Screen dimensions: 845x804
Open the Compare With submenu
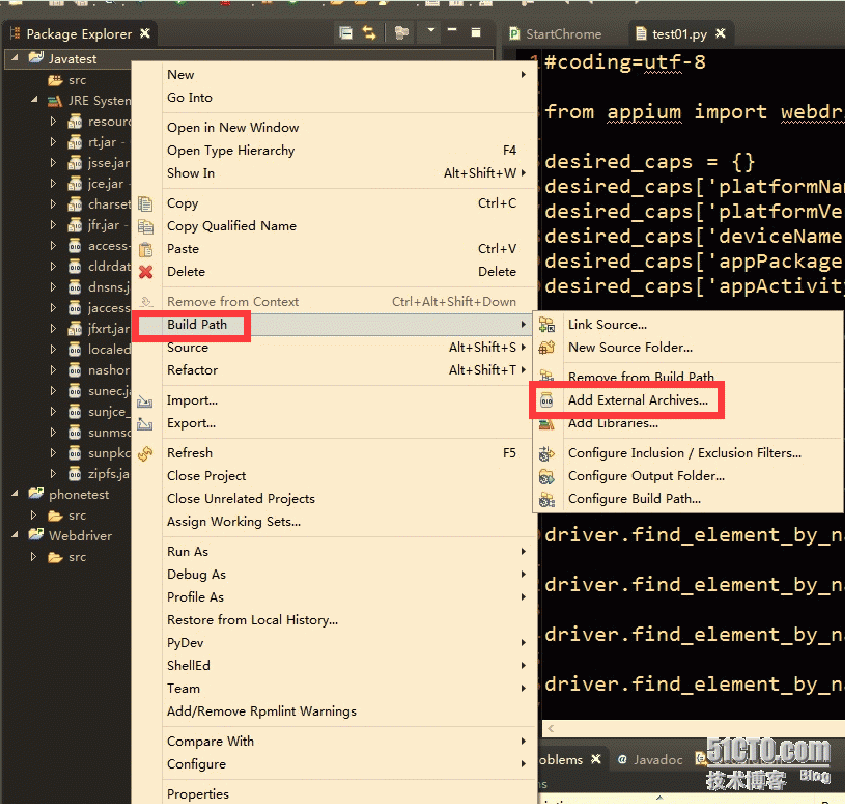[334, 741]
